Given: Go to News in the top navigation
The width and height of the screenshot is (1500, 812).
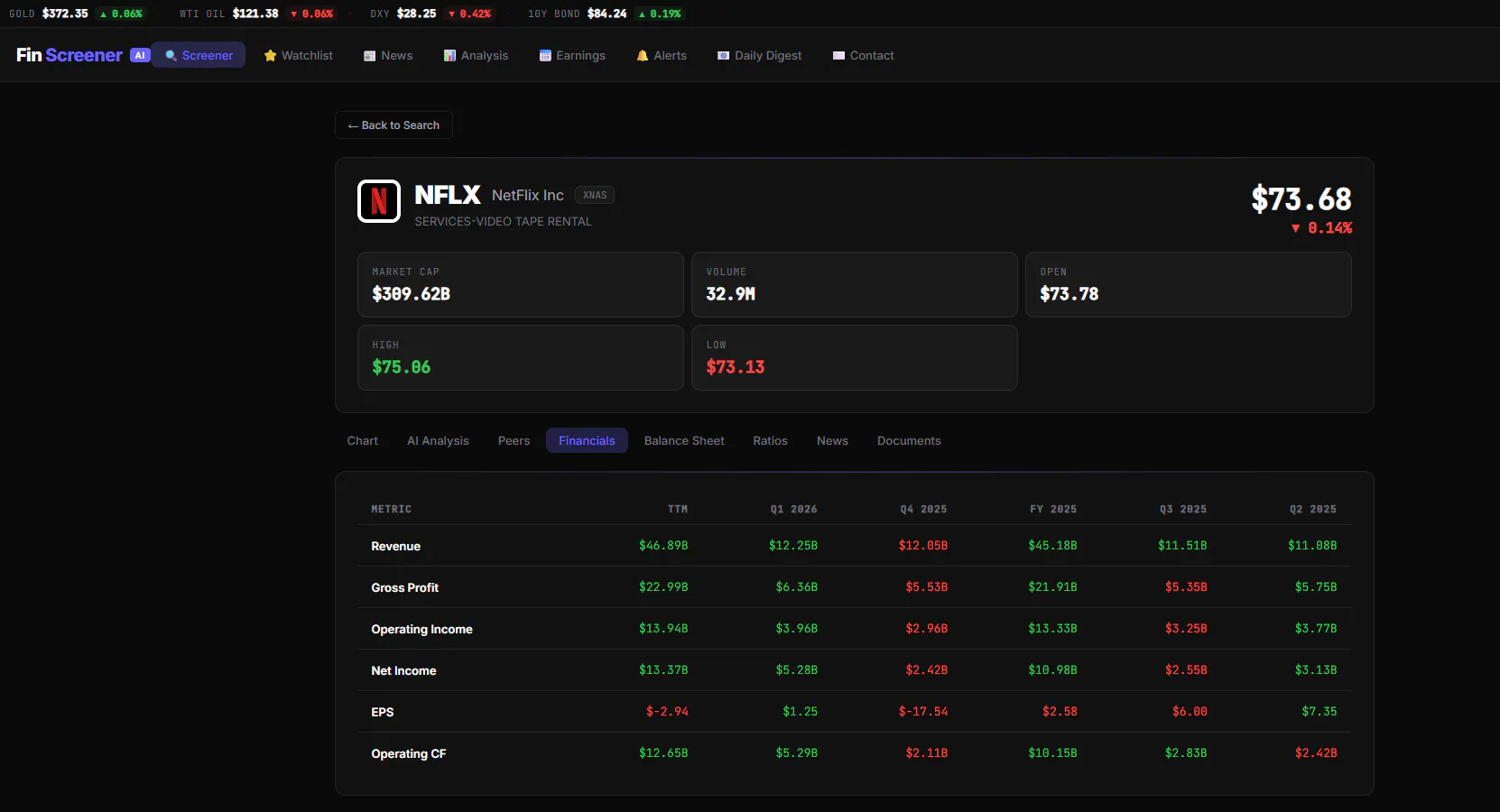Looking at the screenshot, I should pos(388,55).
